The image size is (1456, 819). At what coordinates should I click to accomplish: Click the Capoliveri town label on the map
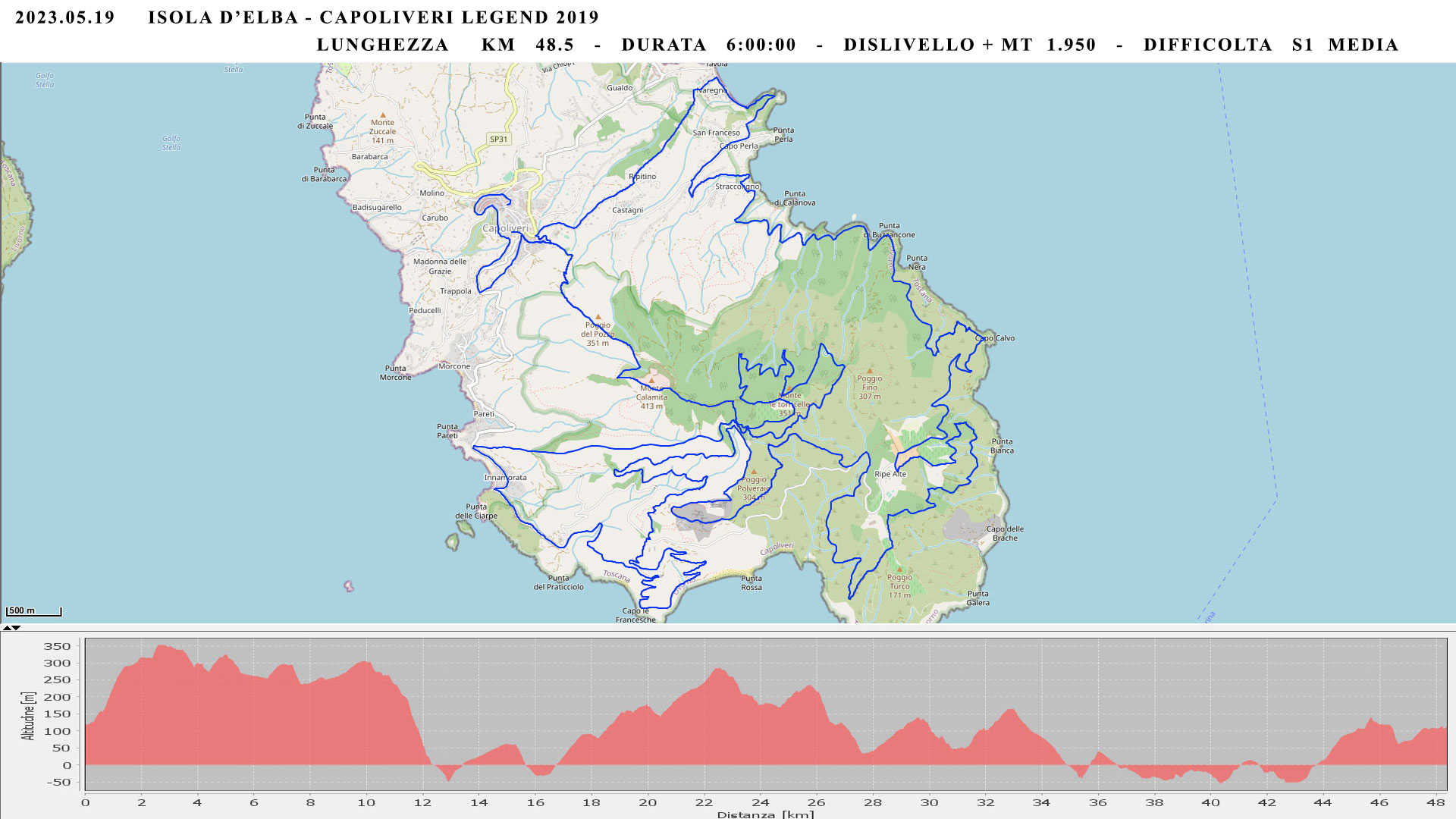506,228
